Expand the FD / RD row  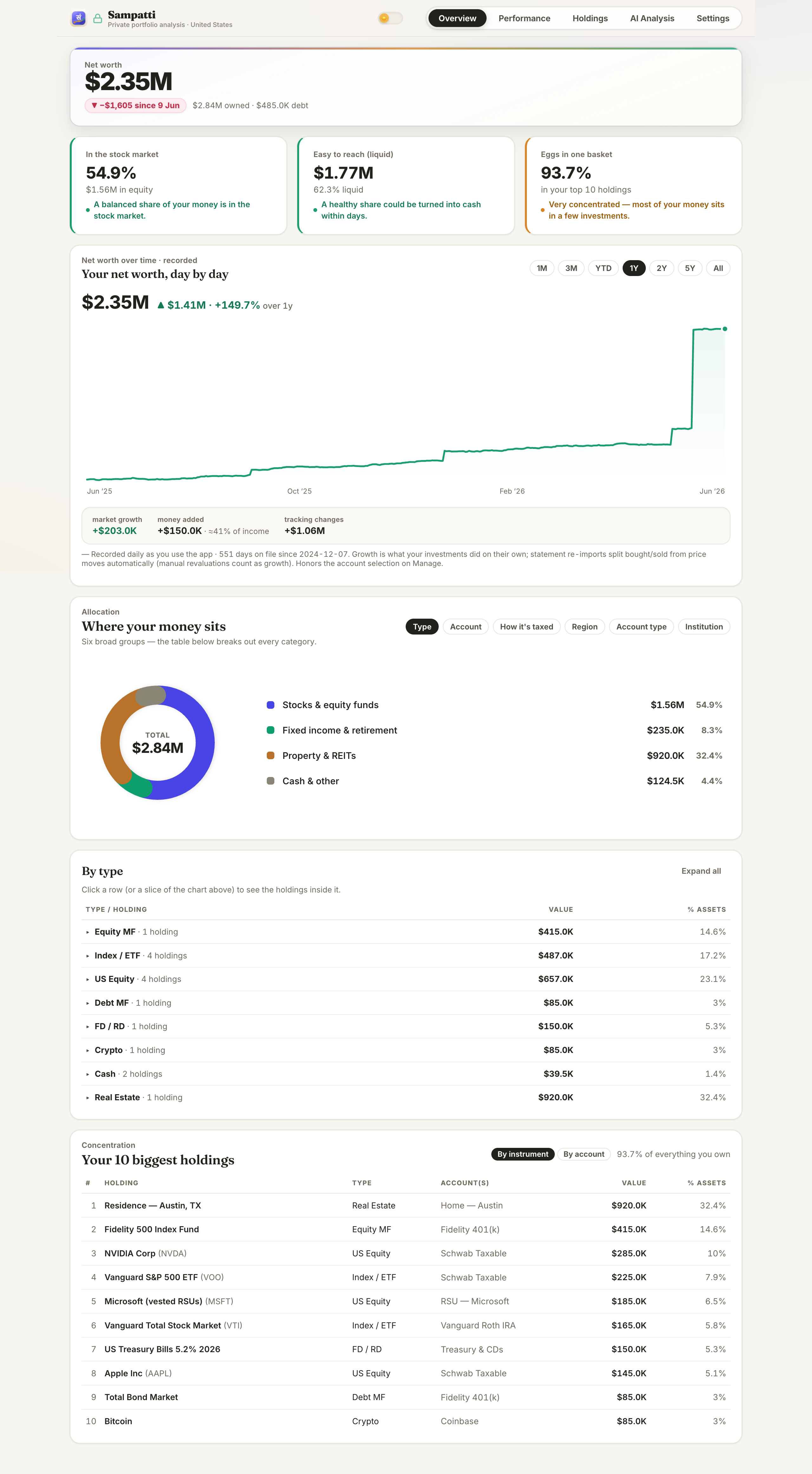406,1027
